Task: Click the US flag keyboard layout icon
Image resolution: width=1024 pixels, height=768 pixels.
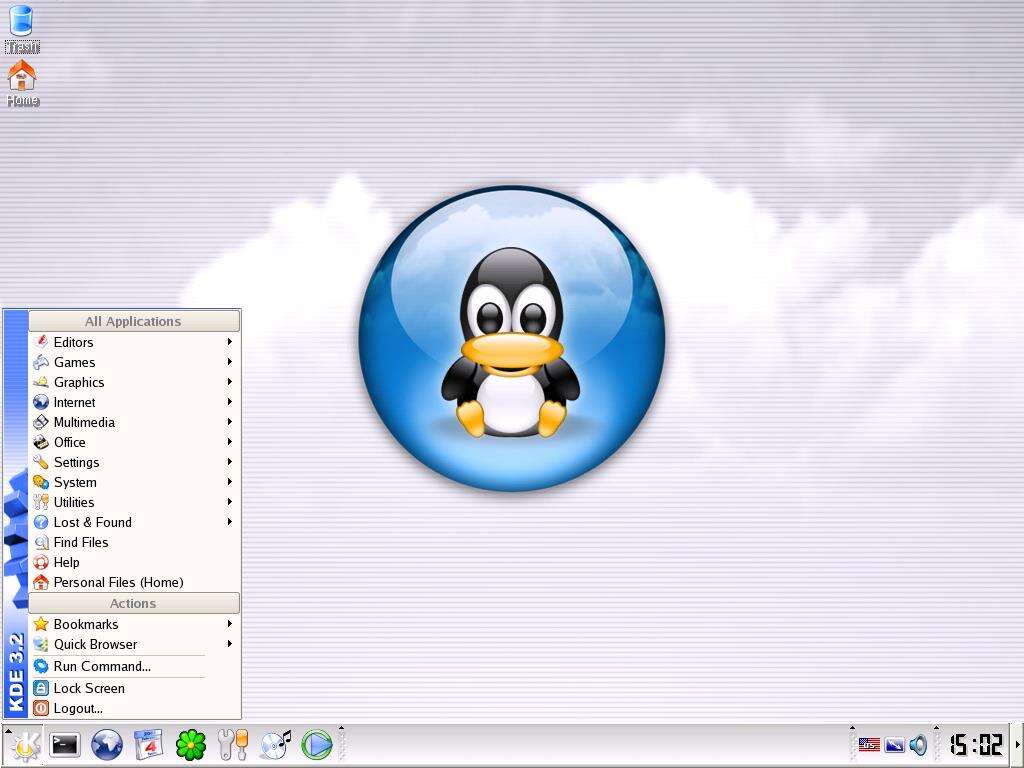Action: coord(869,744)
